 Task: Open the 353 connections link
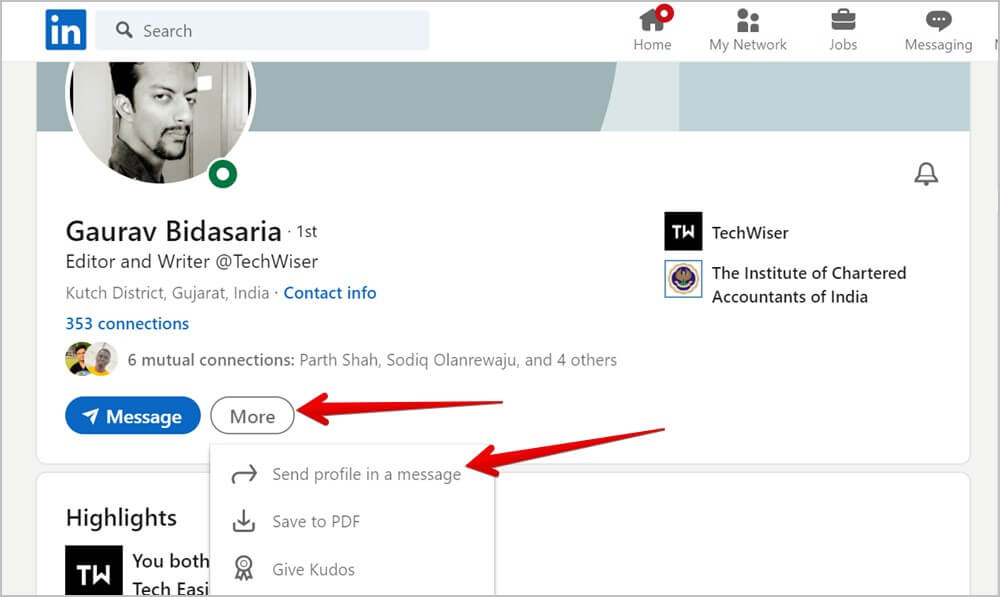(127, 323)
